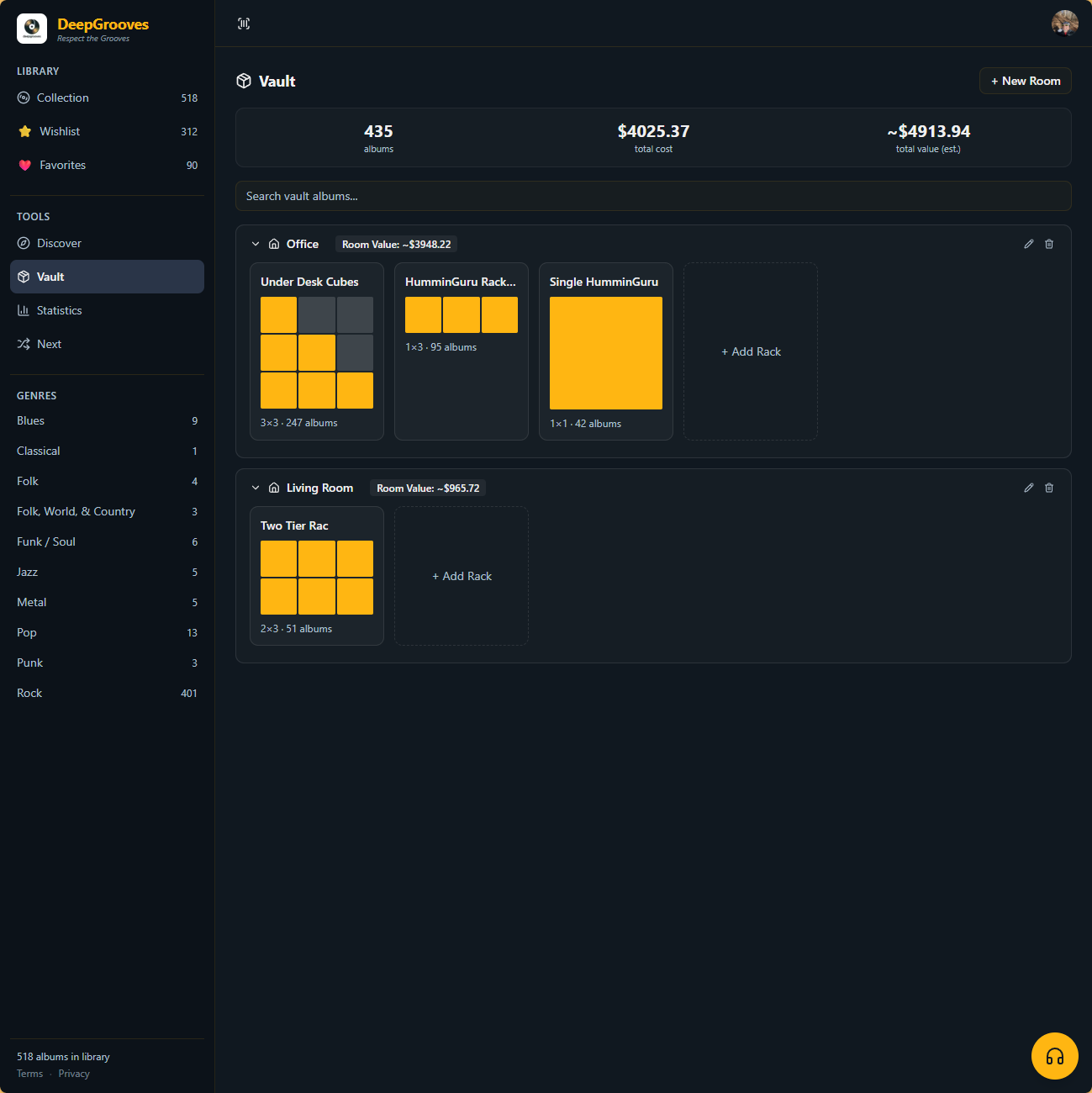The height and width of the screenshot is (1093, 1092).
Task: Click the $4025.37 total cost stat
Action: point(653,138)
